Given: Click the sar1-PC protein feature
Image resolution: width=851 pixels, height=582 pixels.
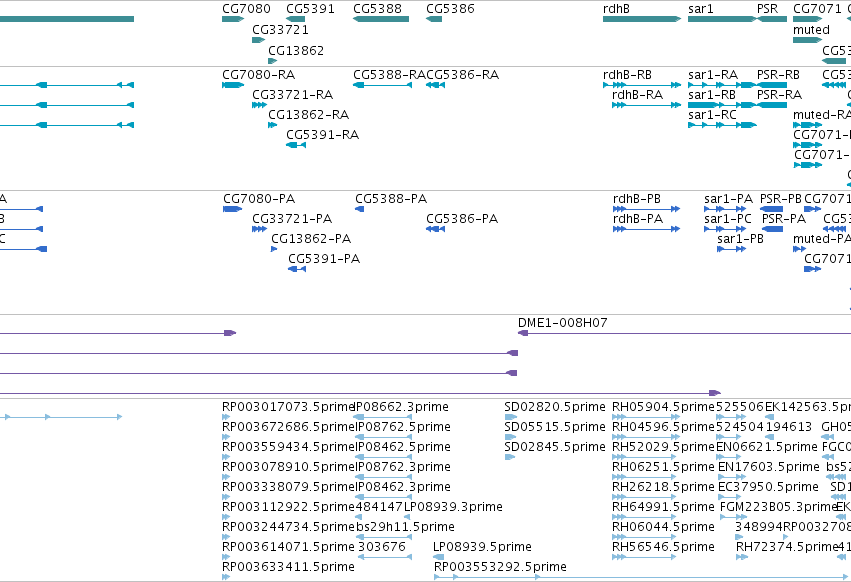Looking at the screenshot, I should pyautogui.click(x=725, y=229).
